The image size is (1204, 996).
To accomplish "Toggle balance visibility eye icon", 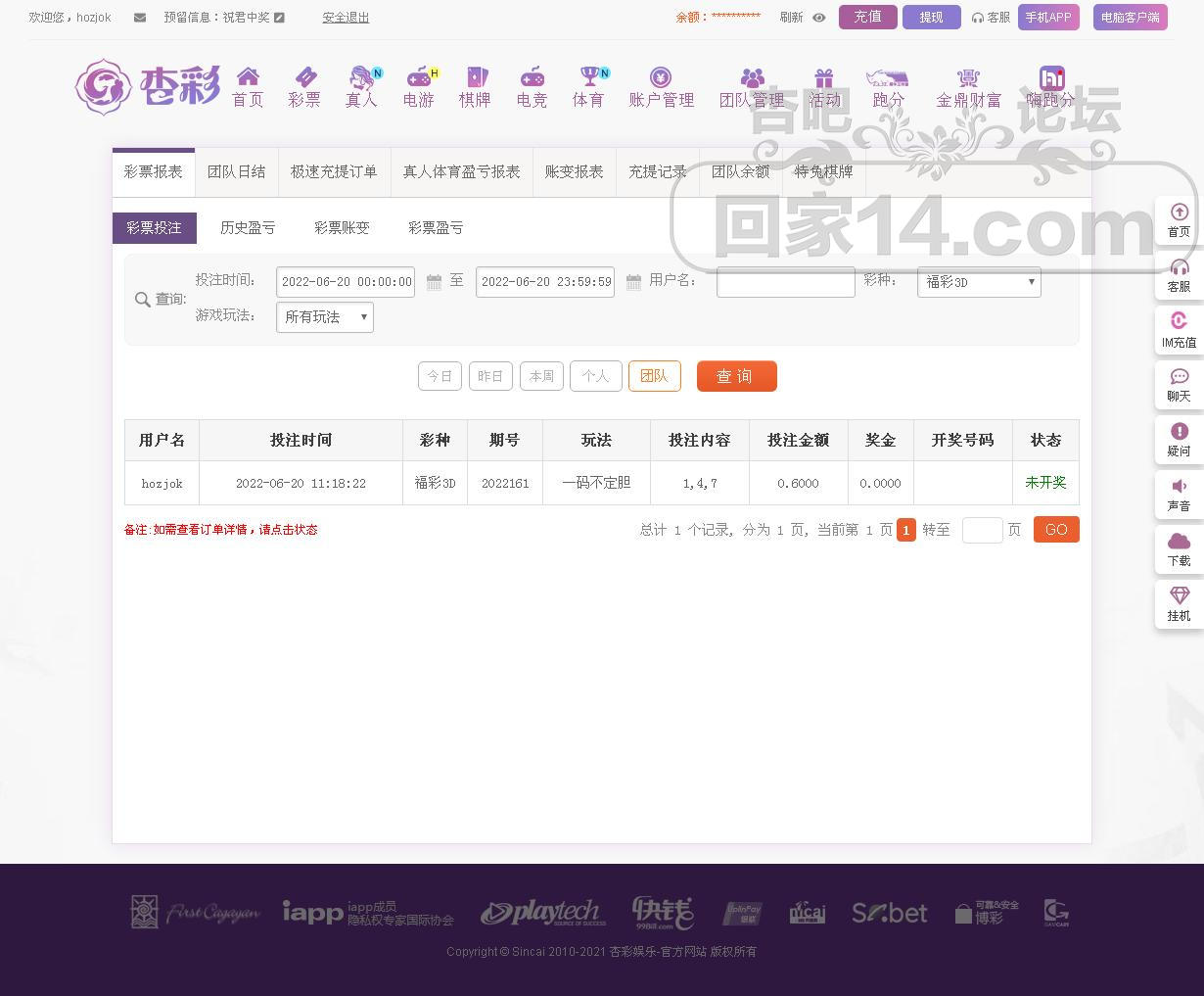I will [x=819, y=18].
